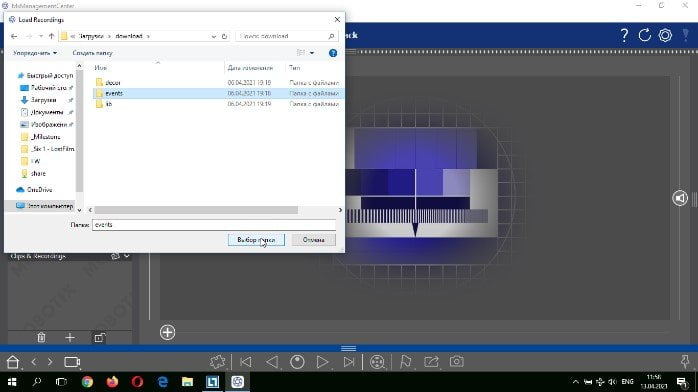Click the pin icon at bottom right
698x392 pixels.
685,361
